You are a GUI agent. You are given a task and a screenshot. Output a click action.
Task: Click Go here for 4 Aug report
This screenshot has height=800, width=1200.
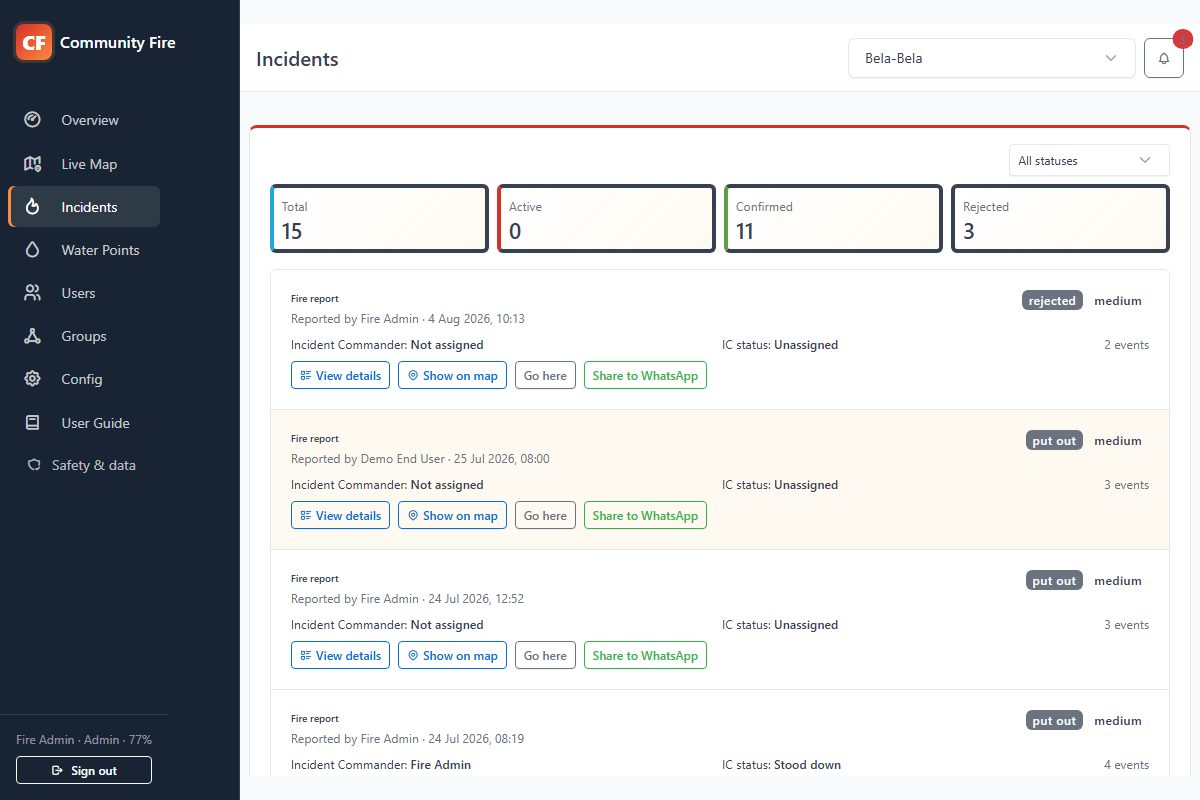545,376
